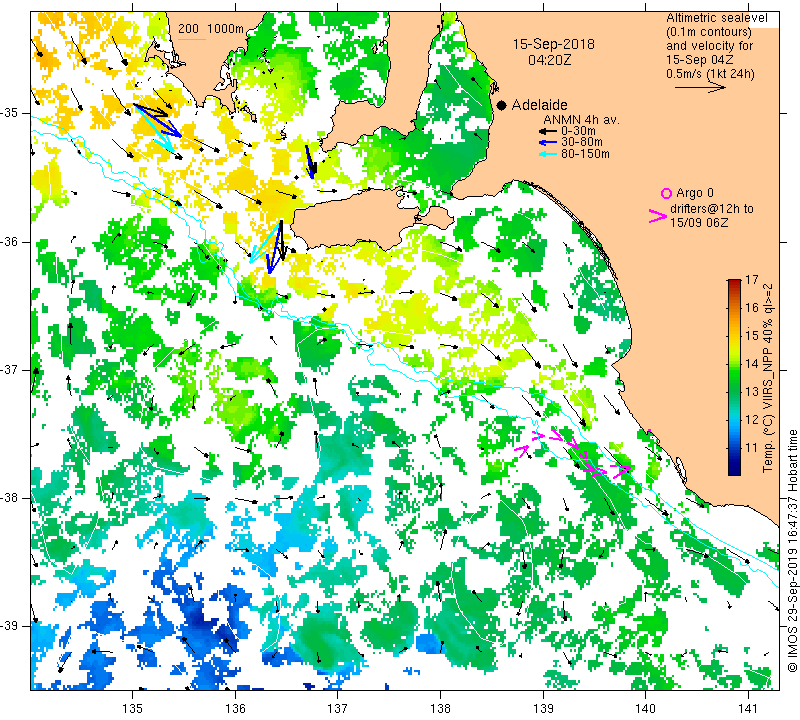Click the '0-30m' legend label
Screen dimensions: 800x720
[578, 131]
